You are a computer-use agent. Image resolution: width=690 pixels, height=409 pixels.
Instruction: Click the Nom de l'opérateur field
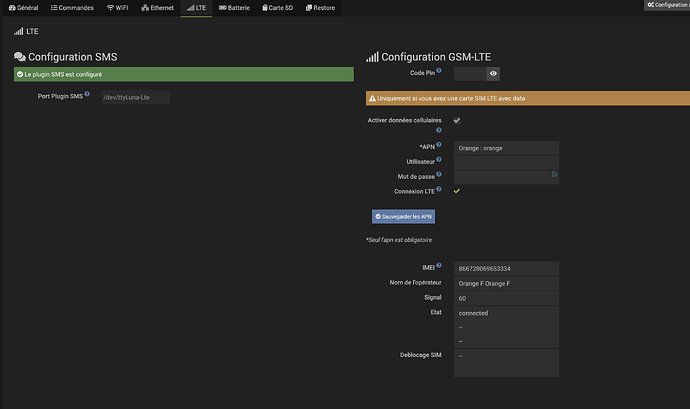pos(506,284)
